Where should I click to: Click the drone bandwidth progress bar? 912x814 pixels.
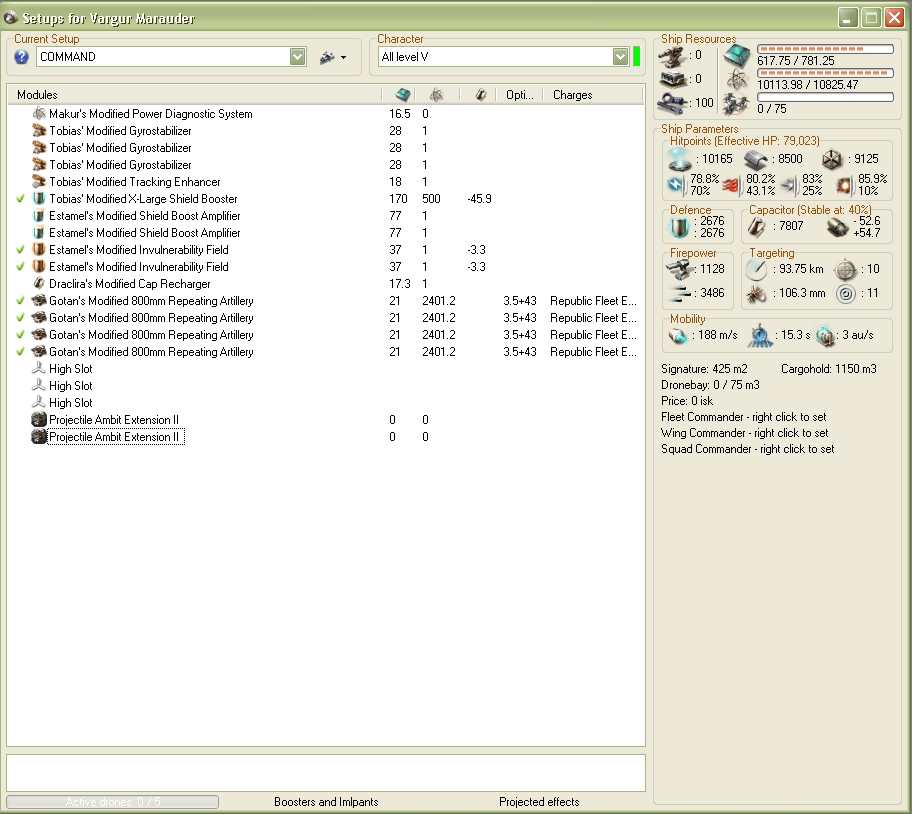[x=825, y=97]
